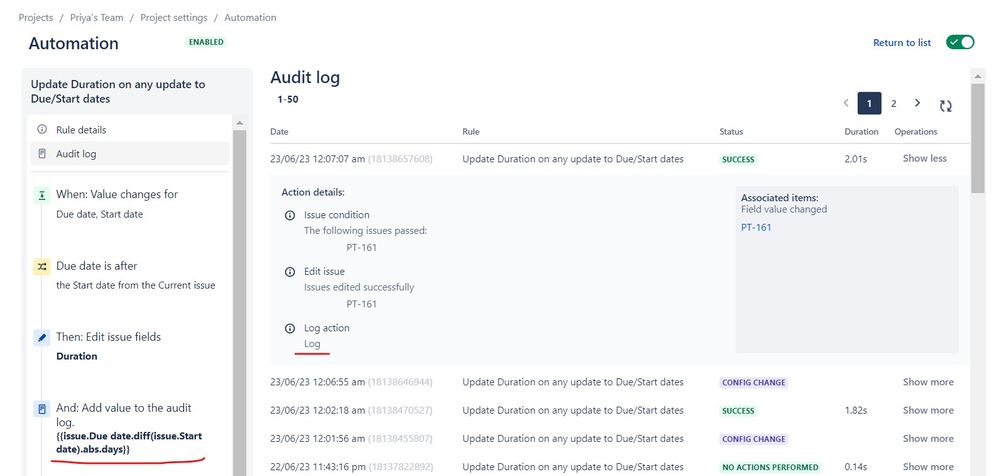The width and height of the screenshot is (999, 476).
Task: Expand the 12:01:56 am entry with Show more
Action: click(928, 438)
